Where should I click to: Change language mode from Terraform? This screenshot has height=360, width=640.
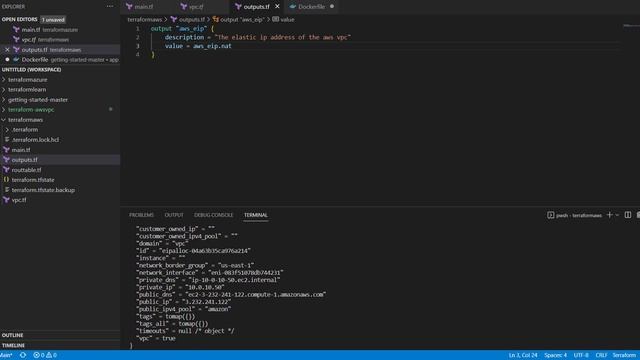point(624,355)
